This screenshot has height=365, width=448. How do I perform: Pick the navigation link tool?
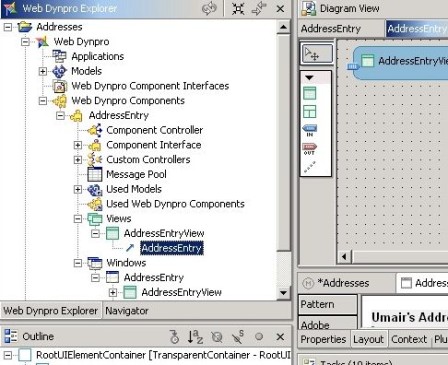tap(309, 167)
